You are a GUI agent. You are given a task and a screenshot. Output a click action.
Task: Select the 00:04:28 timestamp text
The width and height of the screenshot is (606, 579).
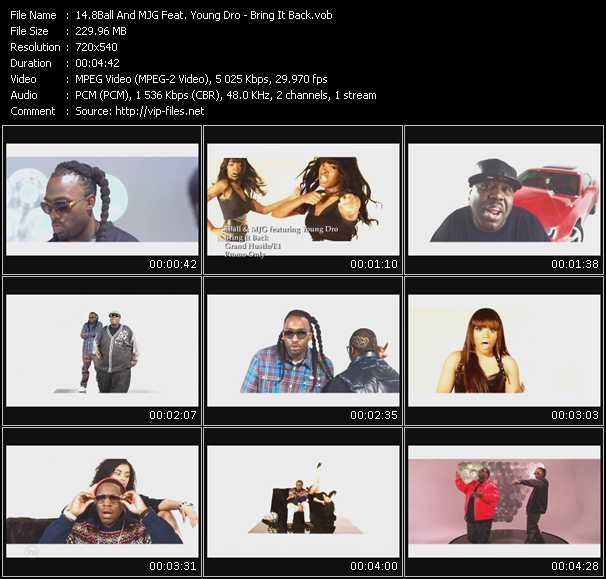tap(575, 566)
